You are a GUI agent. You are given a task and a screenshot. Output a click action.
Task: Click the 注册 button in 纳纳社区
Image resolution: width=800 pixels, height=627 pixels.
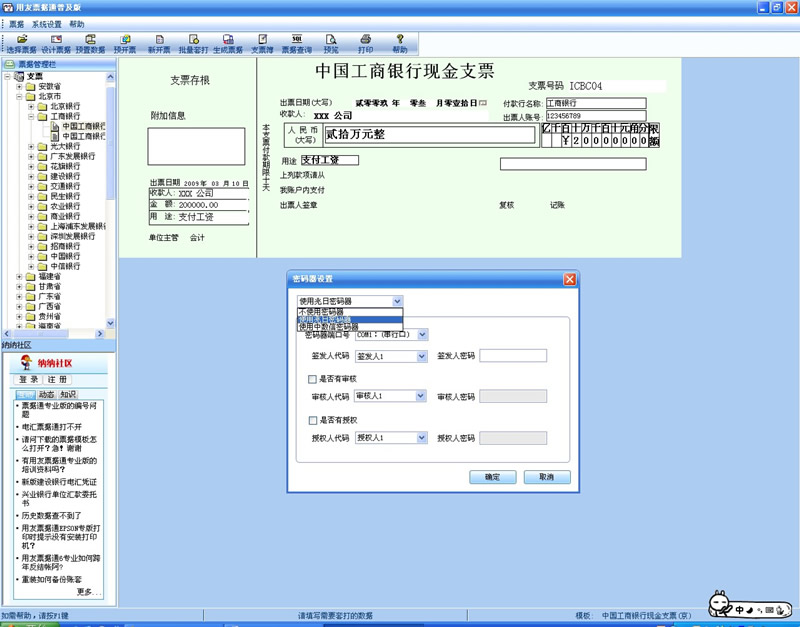click(57, 380)
